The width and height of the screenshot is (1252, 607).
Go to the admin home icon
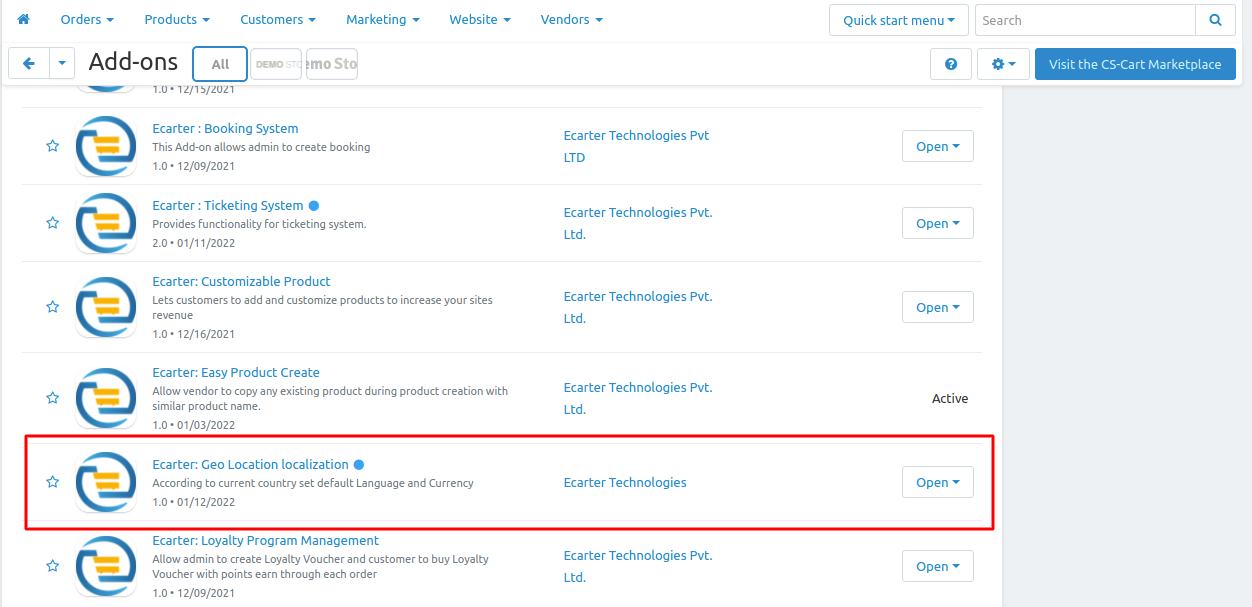pyautogui.click(x=24, y=19)
